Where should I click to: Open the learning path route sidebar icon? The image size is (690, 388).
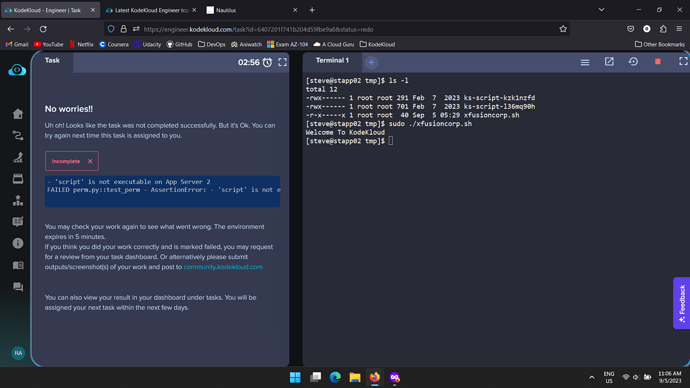click(x=18, y=135)
